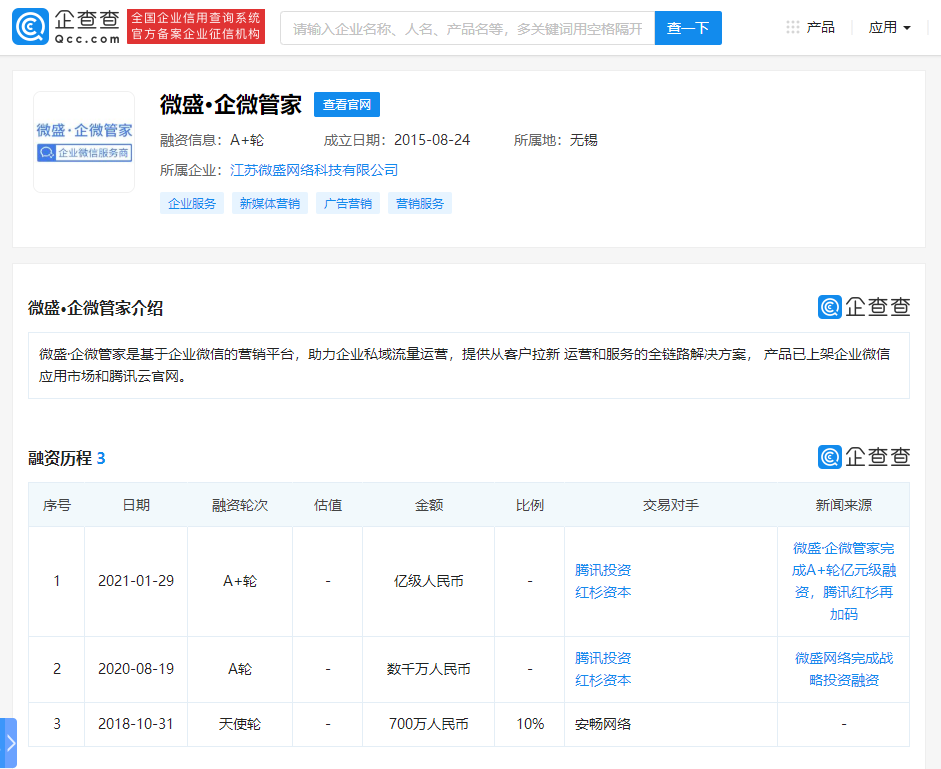Click the 查一下 search button
Image resolution: width=941 pixels, height=769 pixels.
coord(688,28)
